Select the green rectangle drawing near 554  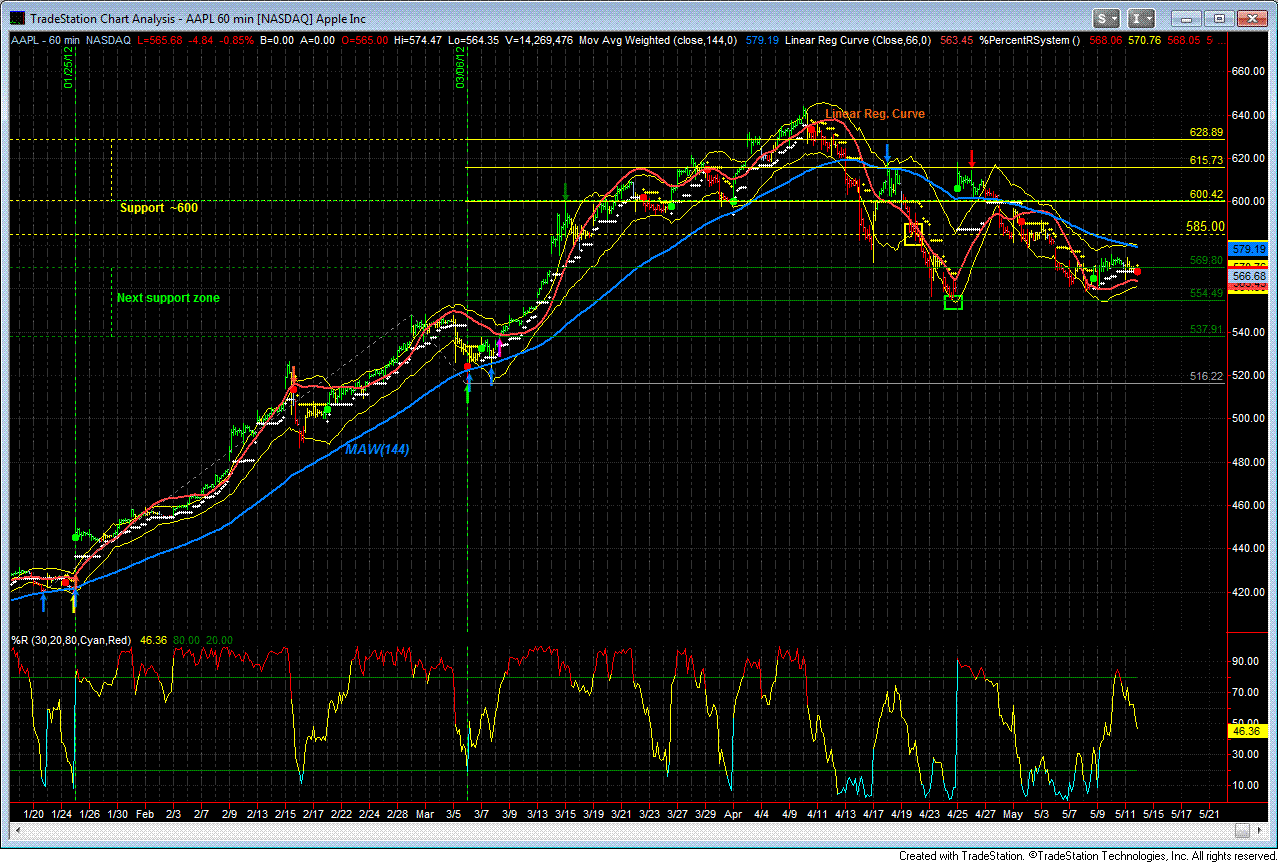point(953,301)
